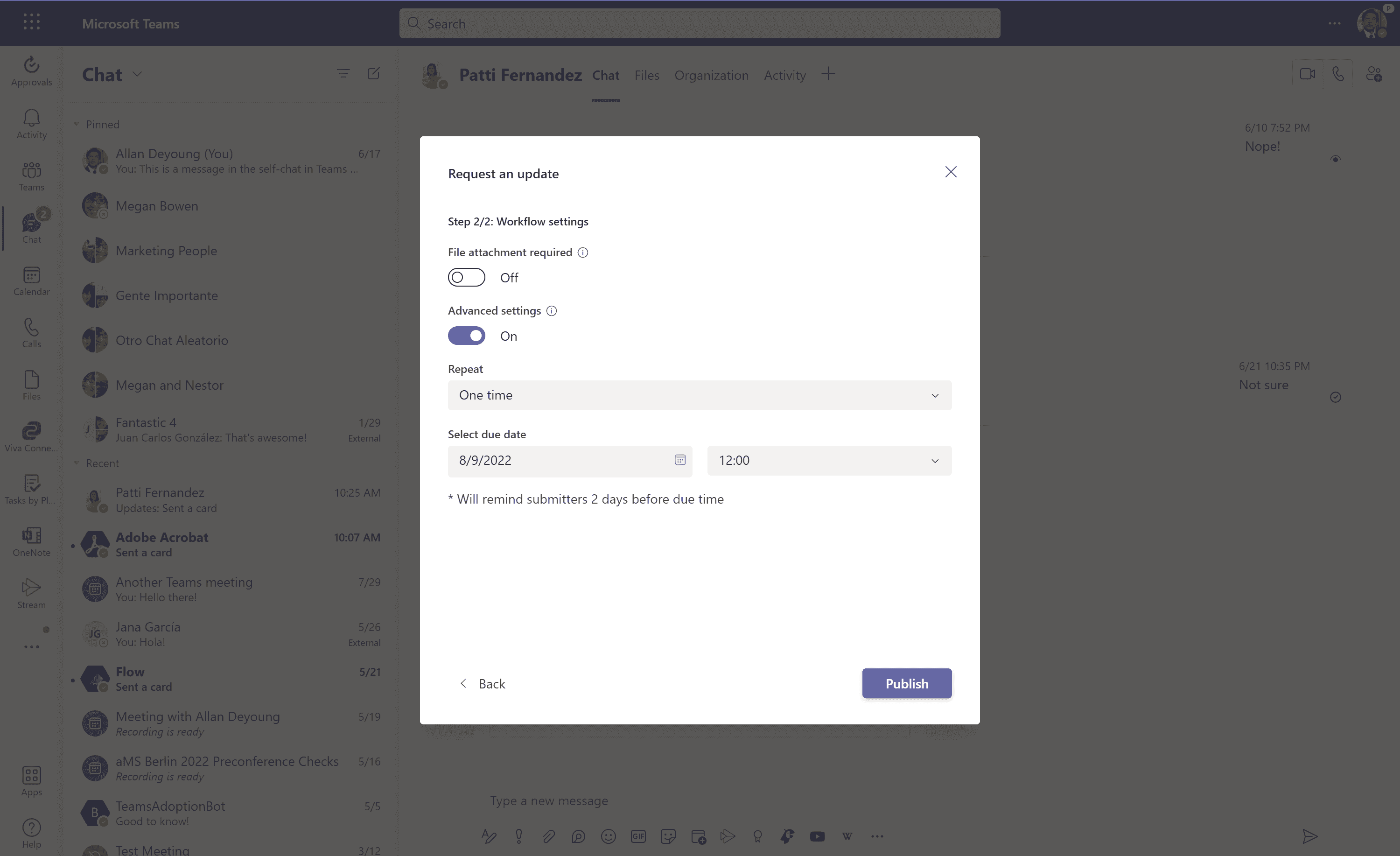Screen dimensions: 1400x856
Task: Turn on File attachment required toggle
Action: (467, 277)
